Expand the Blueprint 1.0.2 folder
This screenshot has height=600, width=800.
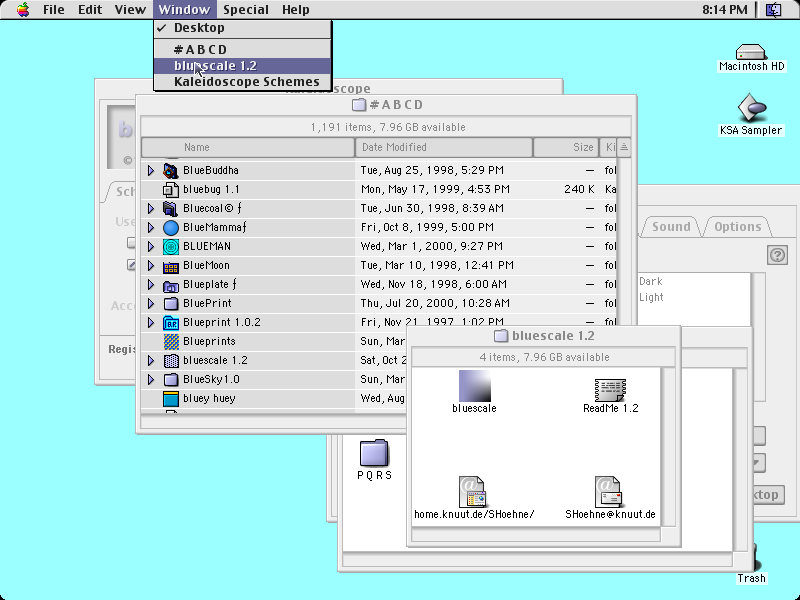(x=151, y=322)
